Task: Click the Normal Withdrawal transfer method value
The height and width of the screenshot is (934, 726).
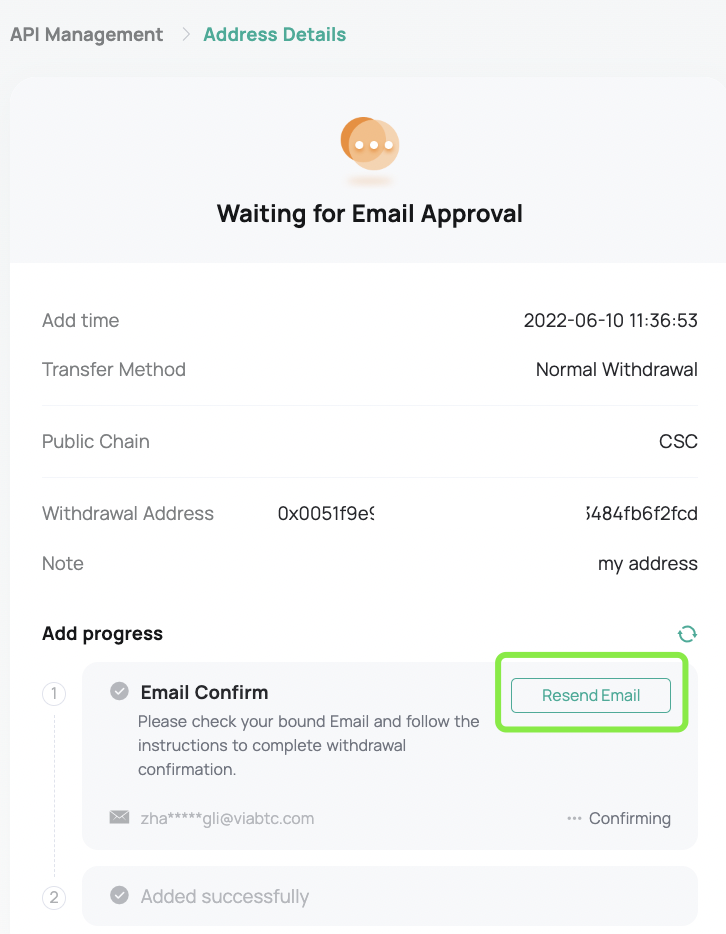Action: pyautogui.click(x=616, y=370)
